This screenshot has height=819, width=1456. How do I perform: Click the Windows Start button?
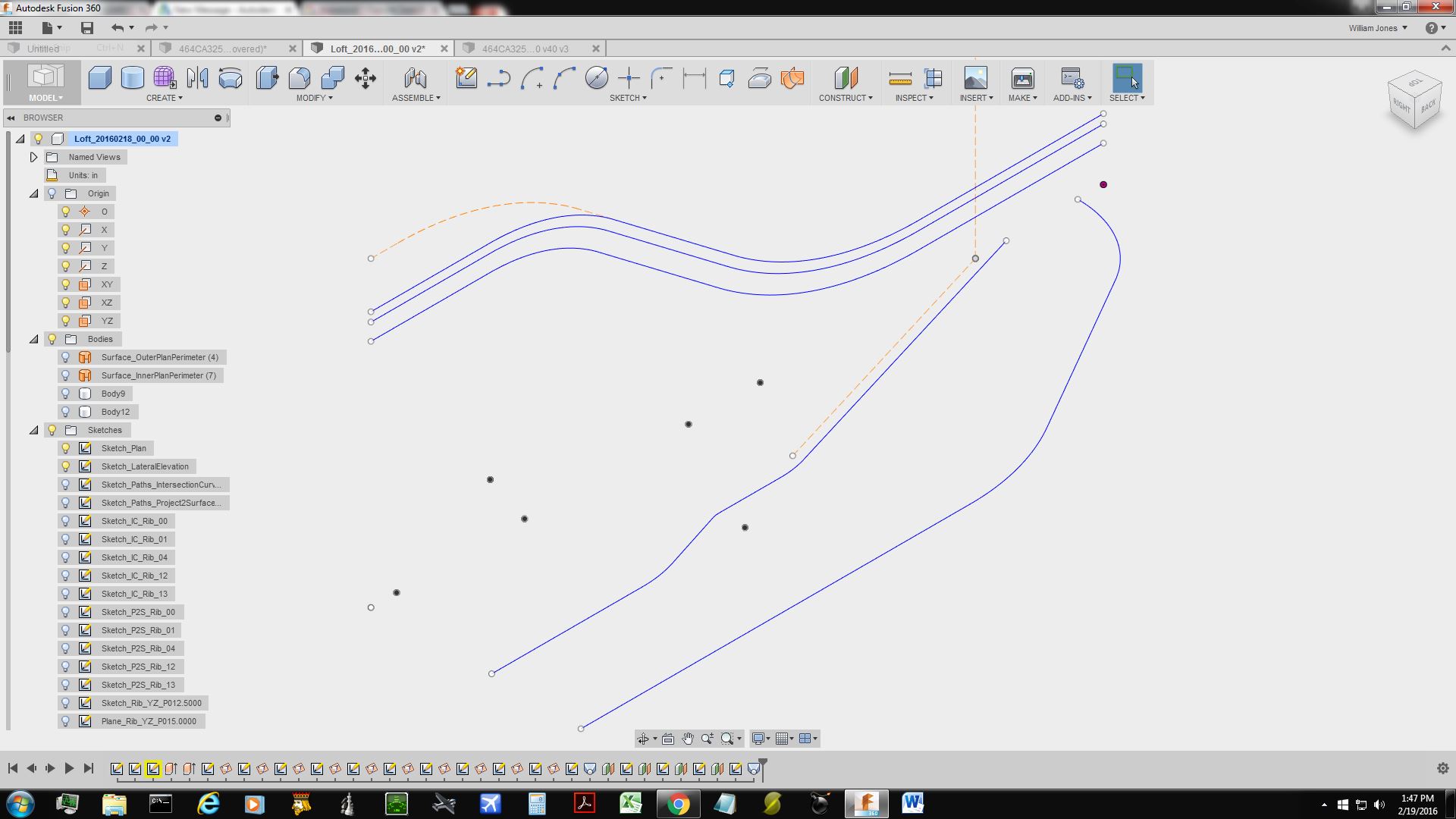pyautogui.click(x=20, y=804)
